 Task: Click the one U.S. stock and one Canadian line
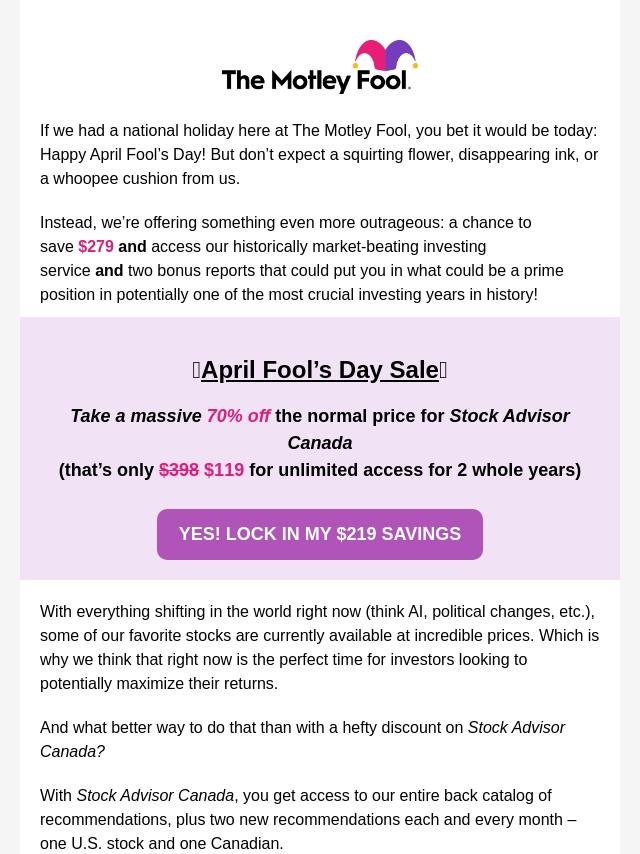[162, 843]
